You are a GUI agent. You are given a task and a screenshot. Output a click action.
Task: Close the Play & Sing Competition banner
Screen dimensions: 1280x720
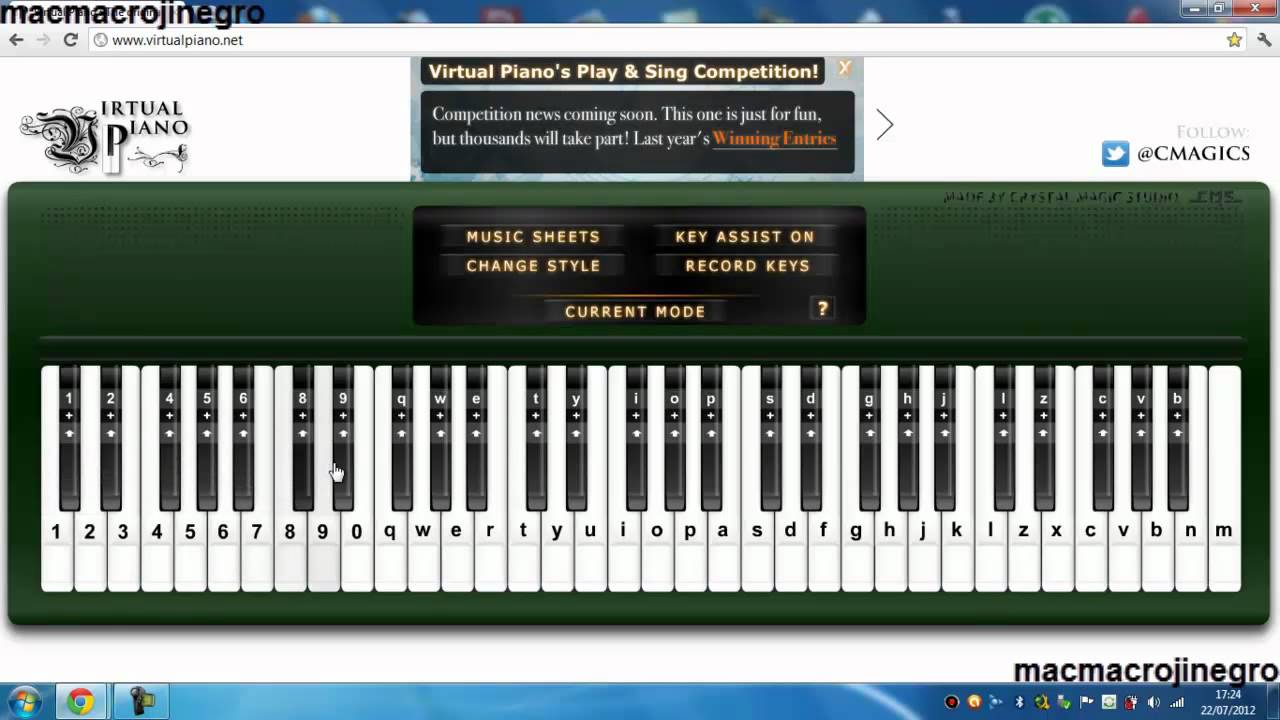[x=845, y=68]
